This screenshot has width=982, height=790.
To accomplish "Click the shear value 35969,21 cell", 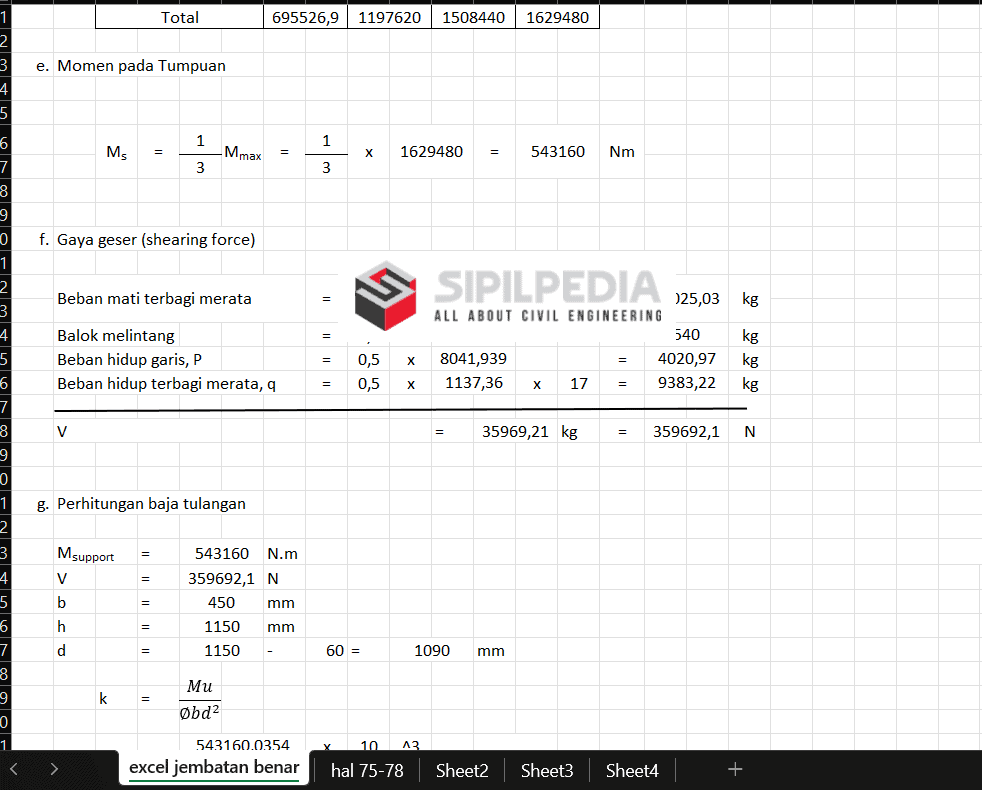I will (514, 432).
